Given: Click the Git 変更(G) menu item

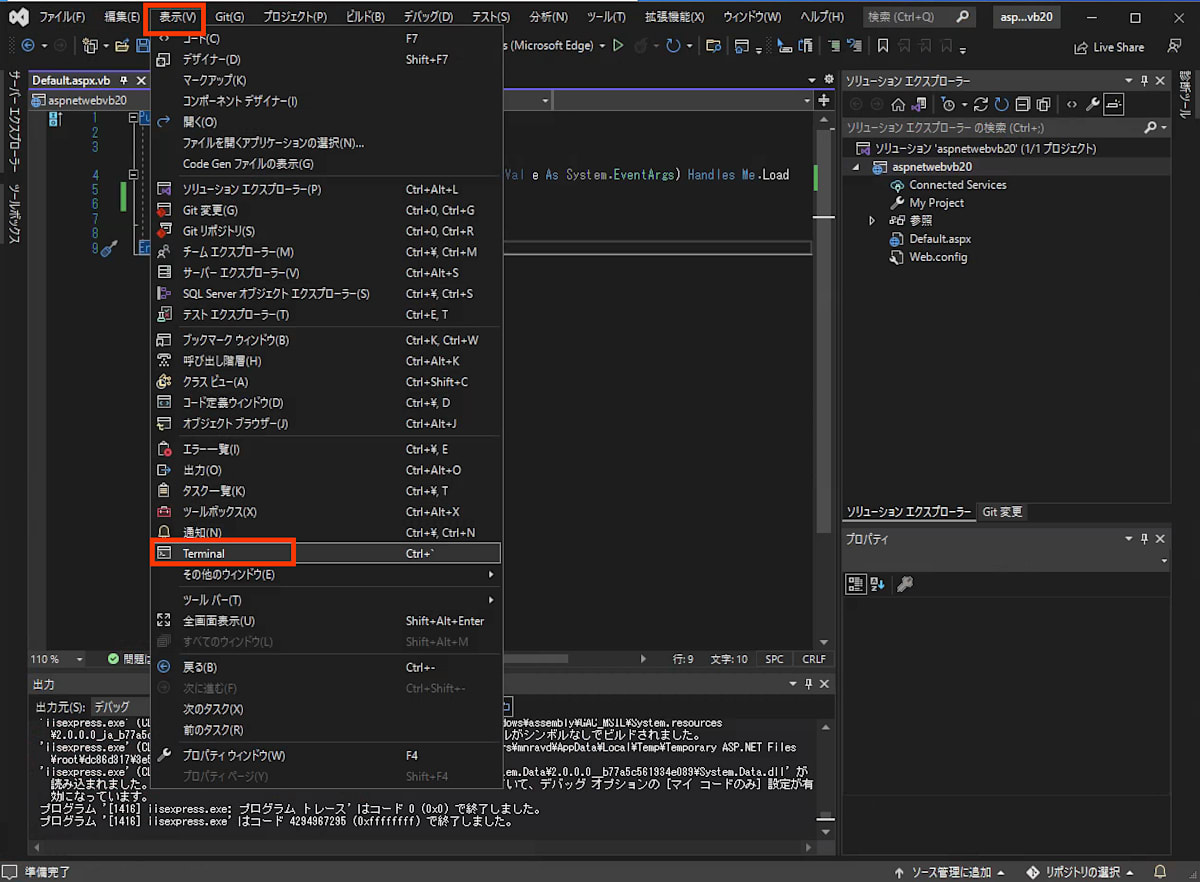Looking at the screenshot, I should click(326, 210).
